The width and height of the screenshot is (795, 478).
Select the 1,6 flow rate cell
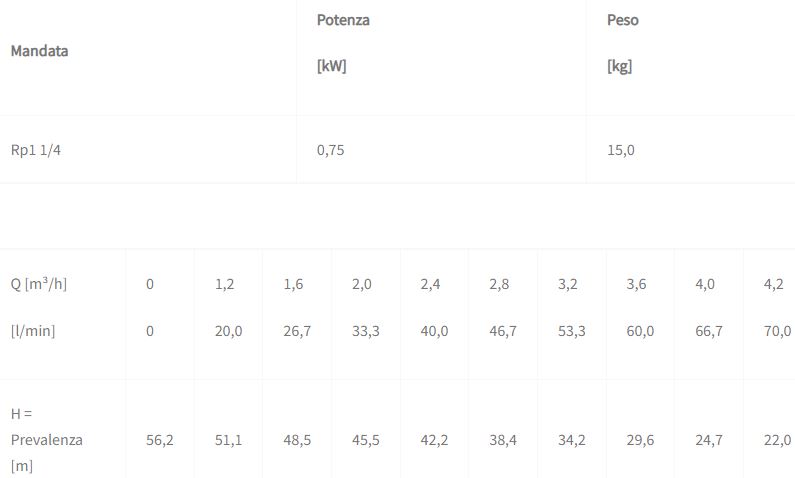[x=293, y=284]
